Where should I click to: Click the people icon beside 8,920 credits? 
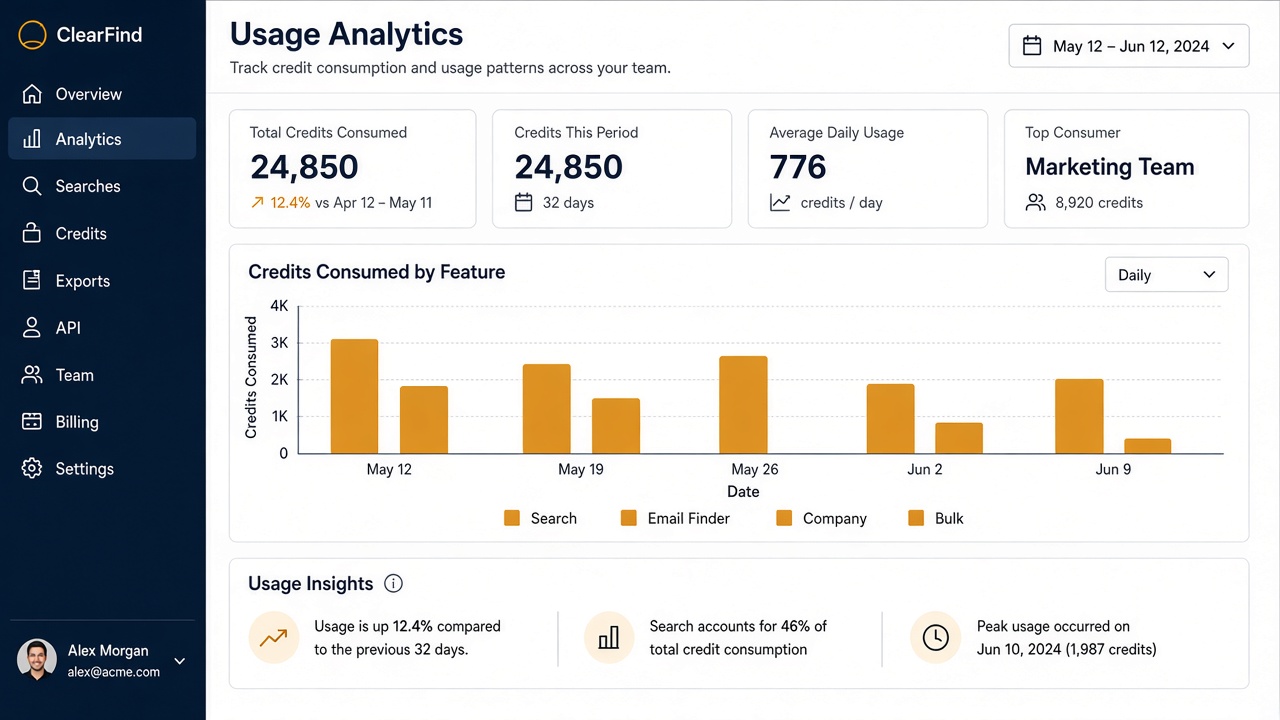pos(1036,202)
